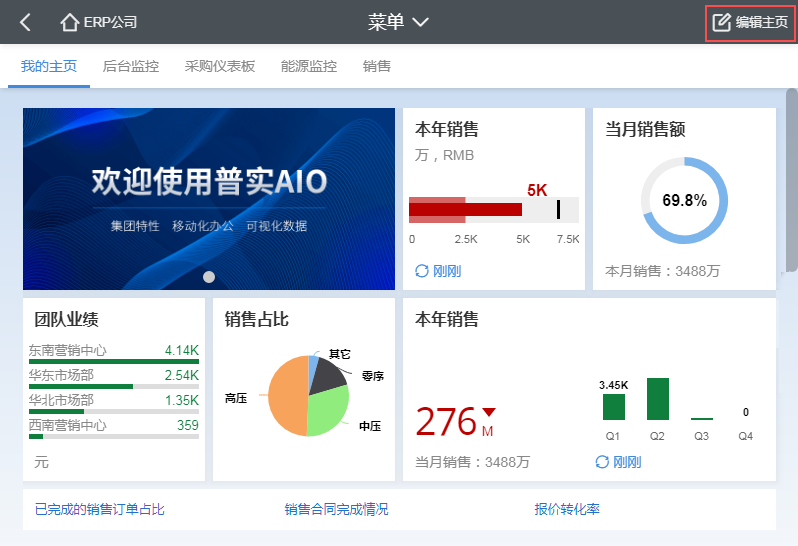Click the red down triangle near 276
Screen dimensions: 798x546
point(489,412)
